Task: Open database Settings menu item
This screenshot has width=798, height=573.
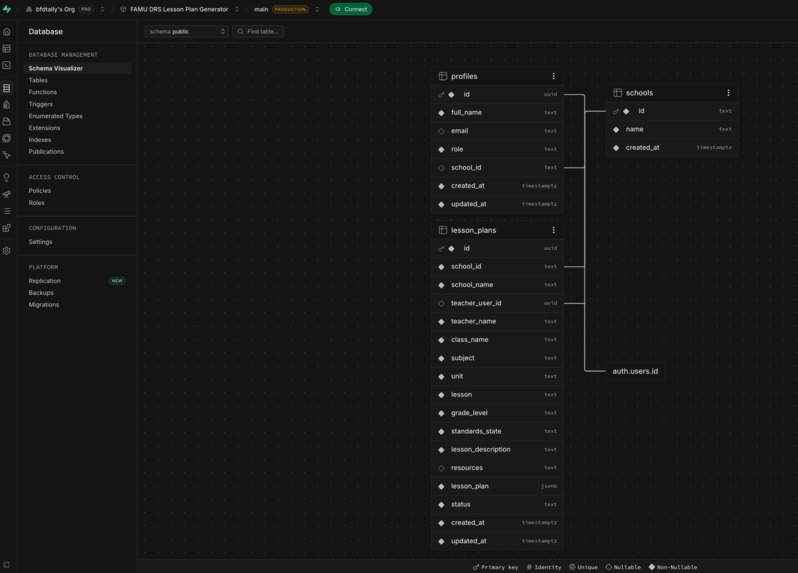Action: (x=40, y=242)
